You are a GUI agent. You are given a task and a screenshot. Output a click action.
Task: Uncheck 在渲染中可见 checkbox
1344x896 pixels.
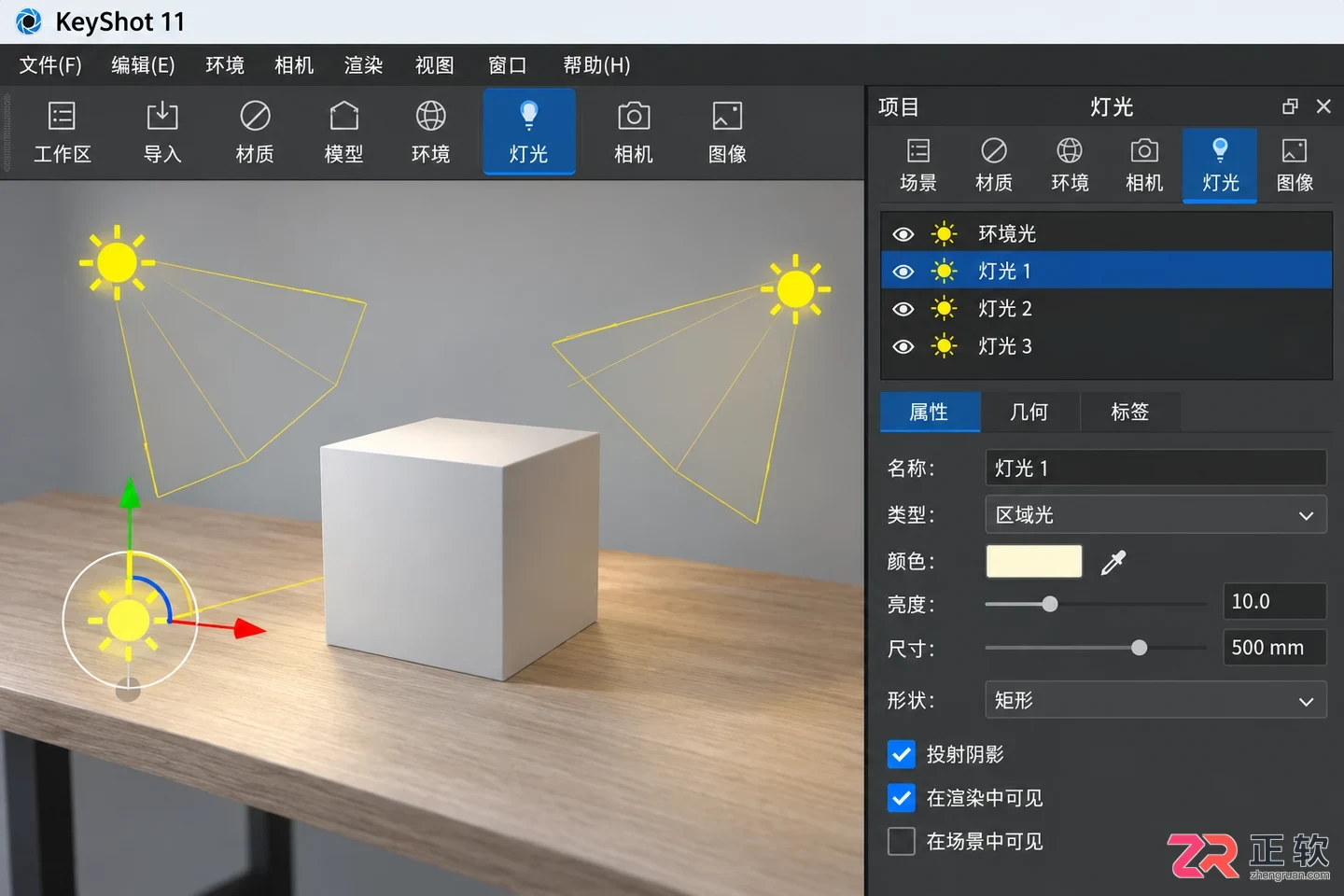(901, 798)
